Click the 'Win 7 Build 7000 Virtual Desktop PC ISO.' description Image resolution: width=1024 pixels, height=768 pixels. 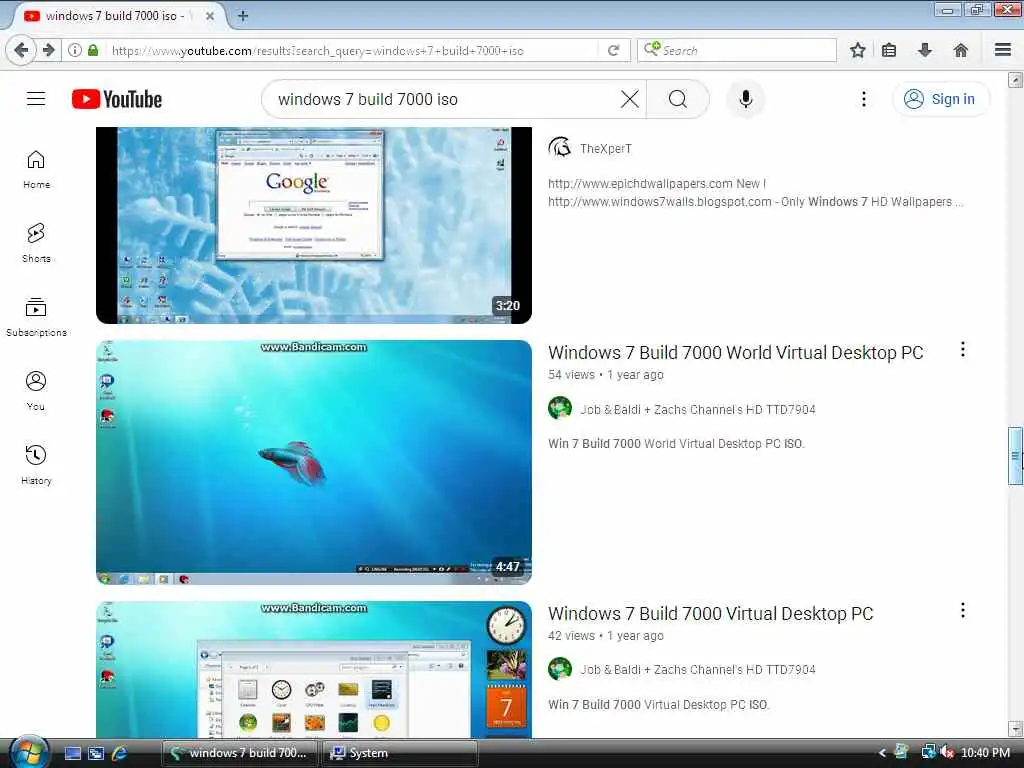(x=659, y=705)
